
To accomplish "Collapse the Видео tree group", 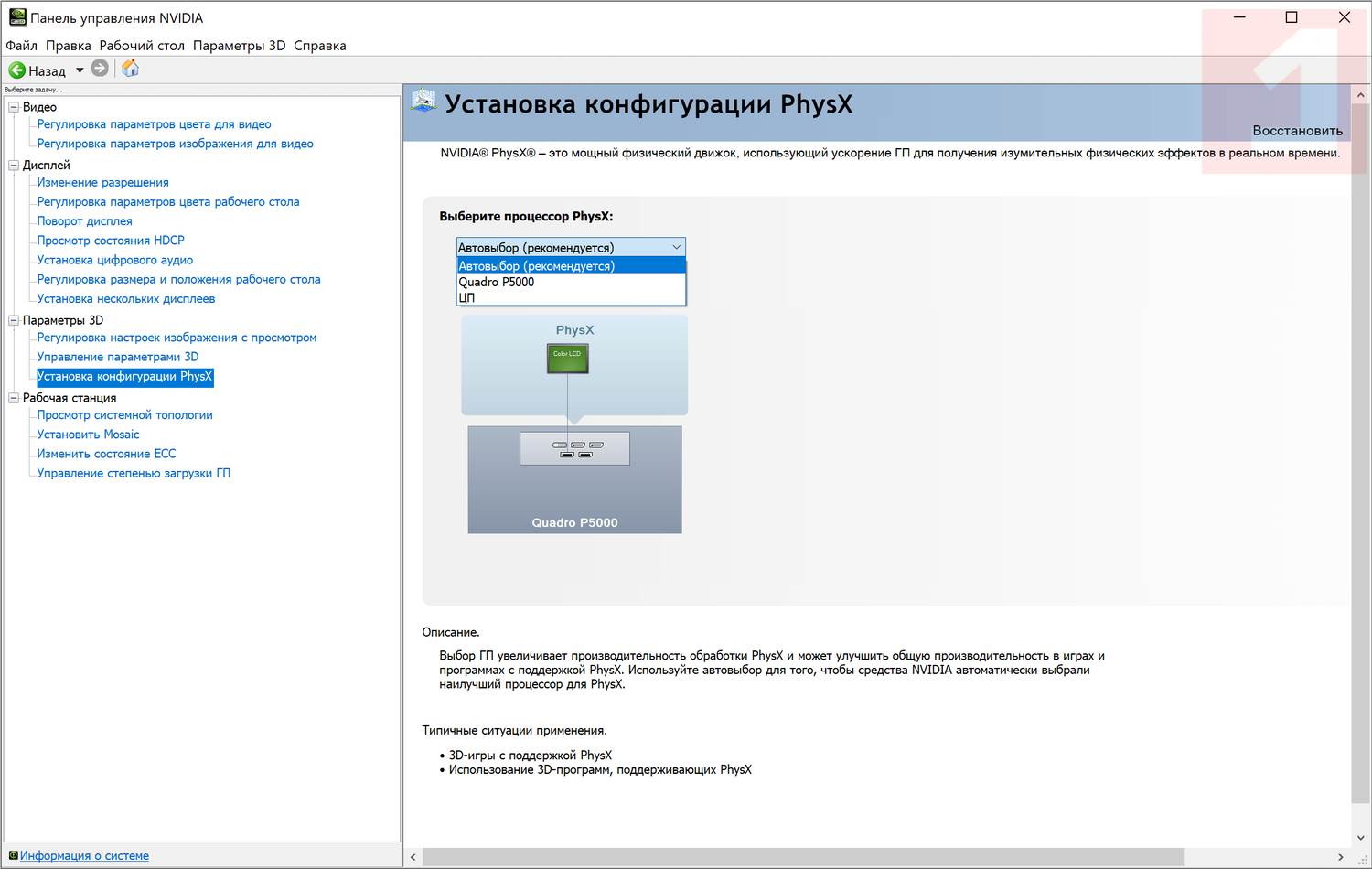I will [14, 107].
